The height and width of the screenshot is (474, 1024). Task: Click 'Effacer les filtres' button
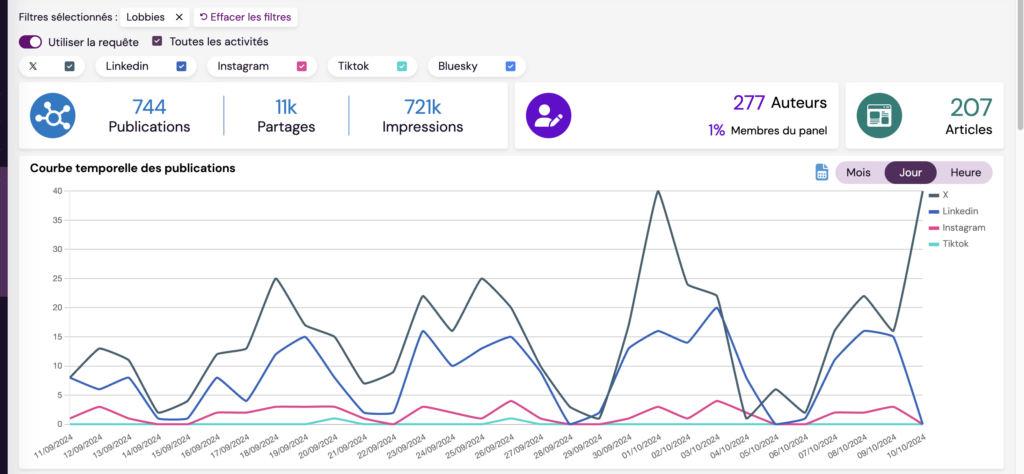[x=245, y=17]
